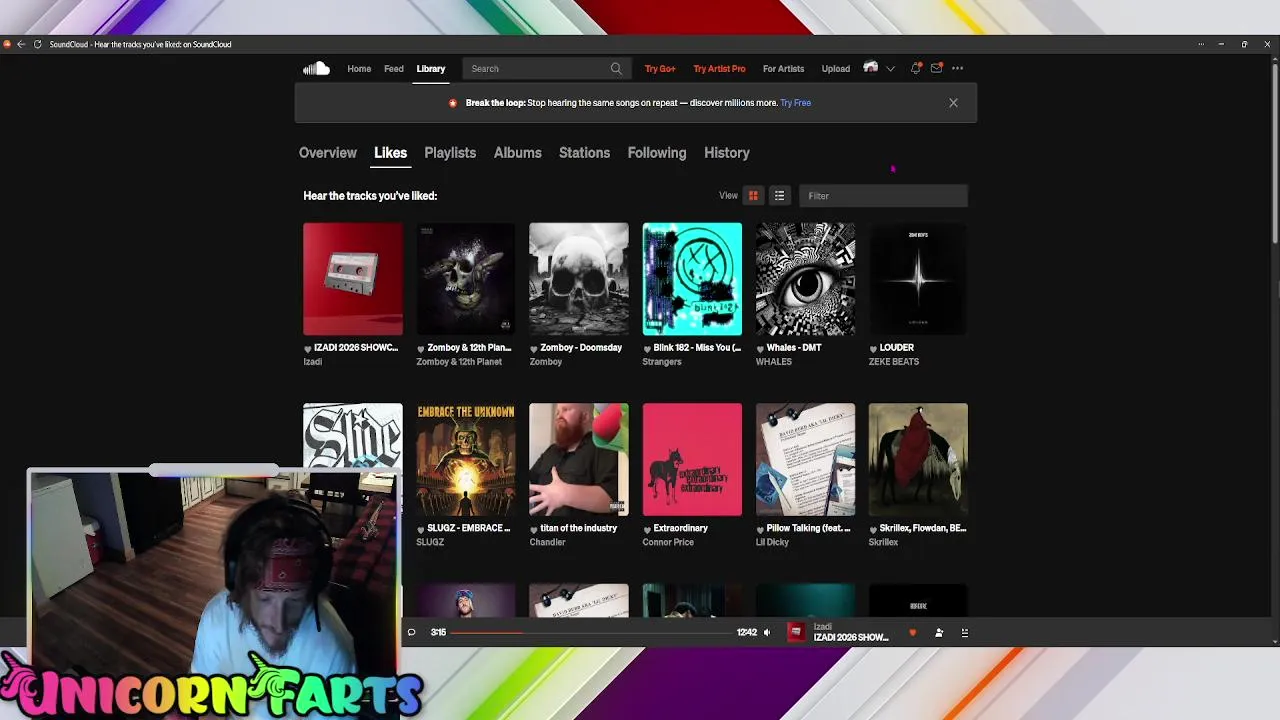Click the Try Artist Pro link

coord(719,69)
